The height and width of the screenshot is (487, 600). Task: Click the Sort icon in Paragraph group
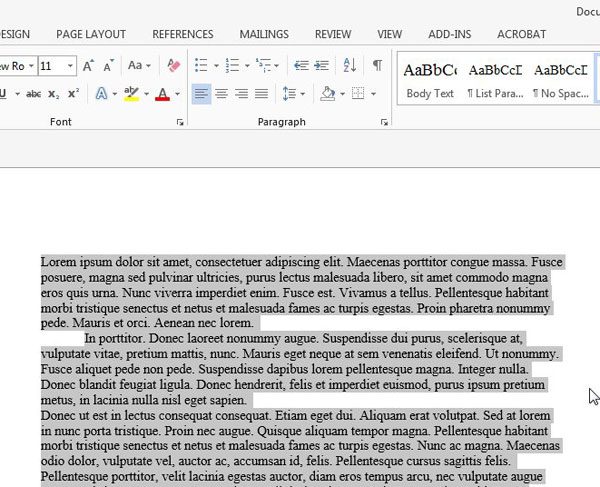[349, 66]
